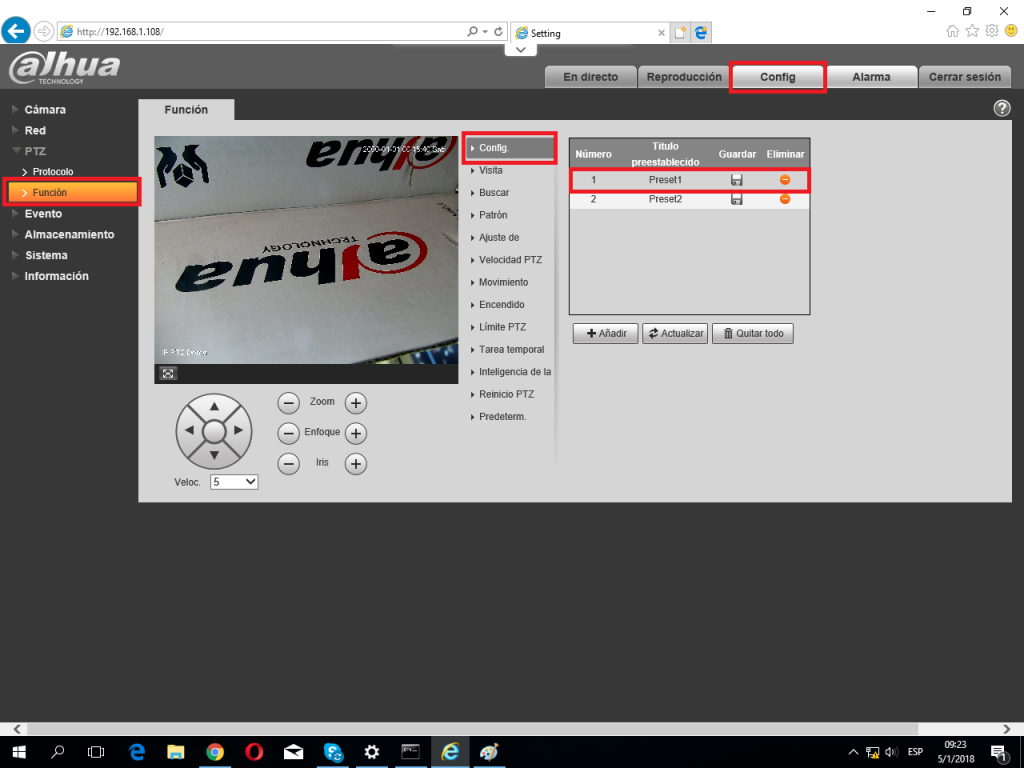1024x768 pixels.
Task: Pan camera right with PTZ right arrow
Action: tap(238, 430)
